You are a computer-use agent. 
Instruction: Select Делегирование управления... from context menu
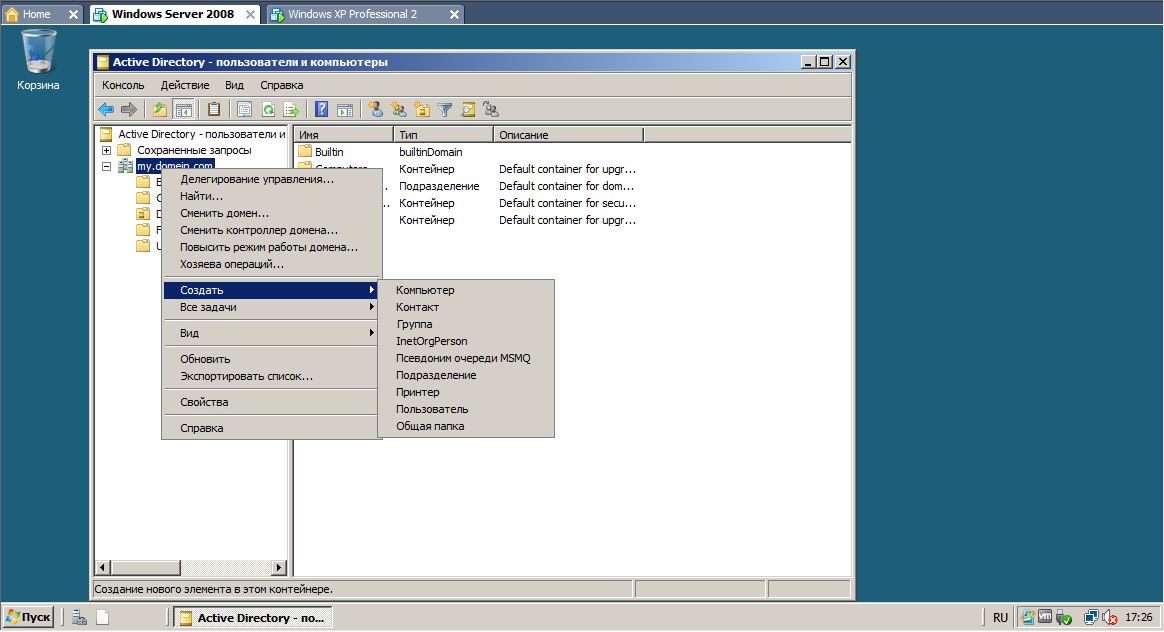(271, 179)
